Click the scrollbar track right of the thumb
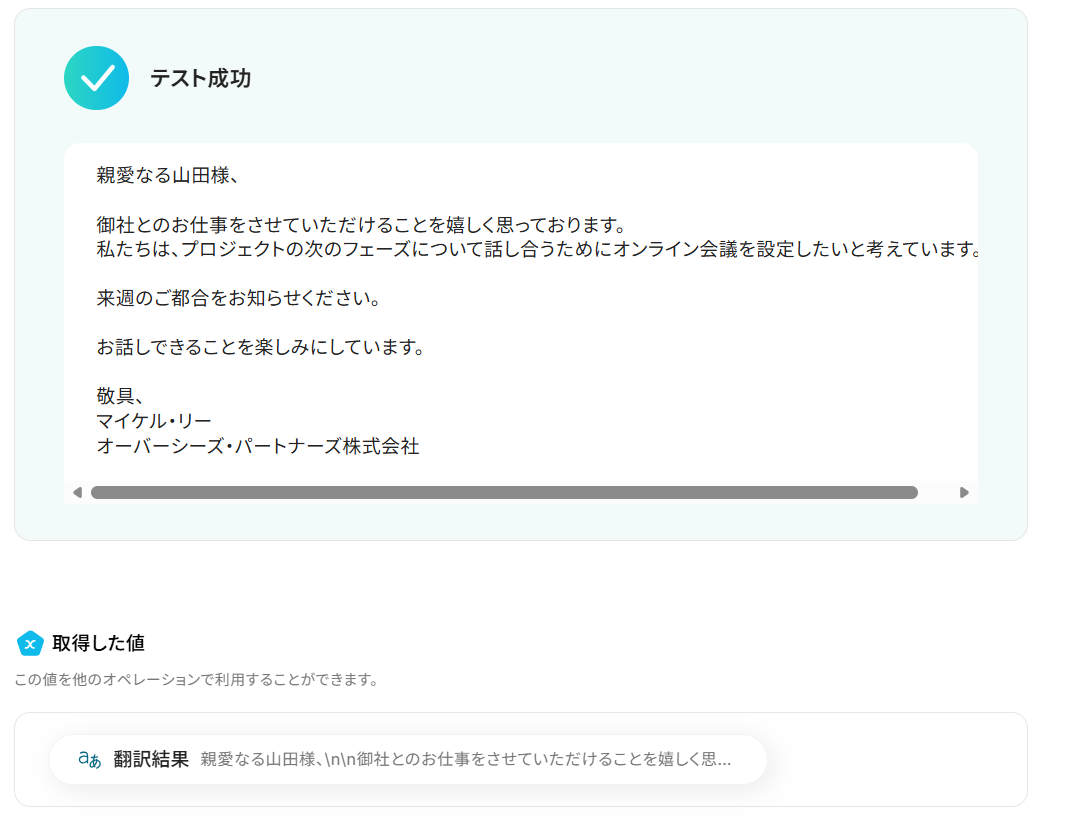 click(937, 493)
